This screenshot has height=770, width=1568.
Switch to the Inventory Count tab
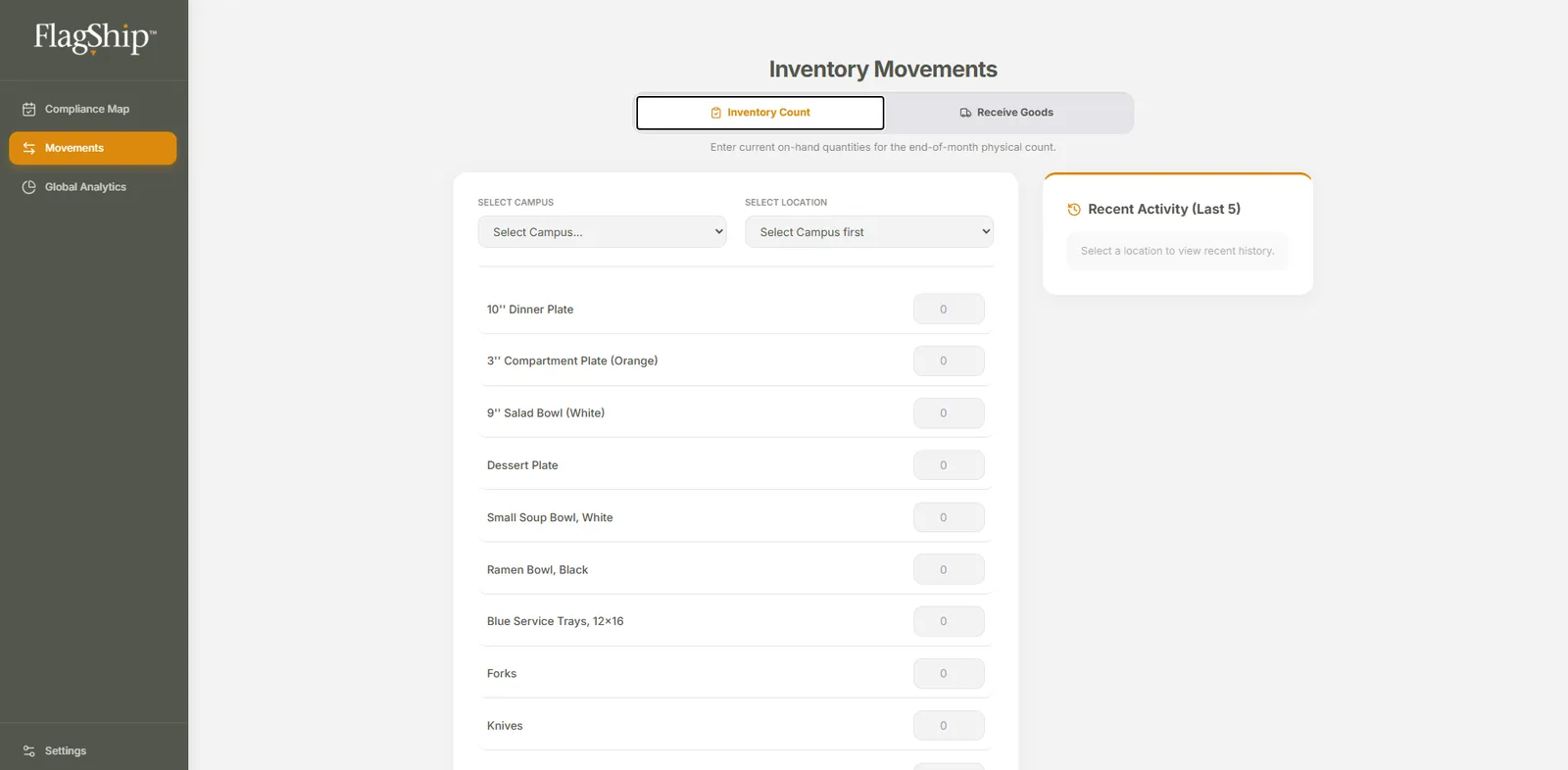tap(760, 113)
